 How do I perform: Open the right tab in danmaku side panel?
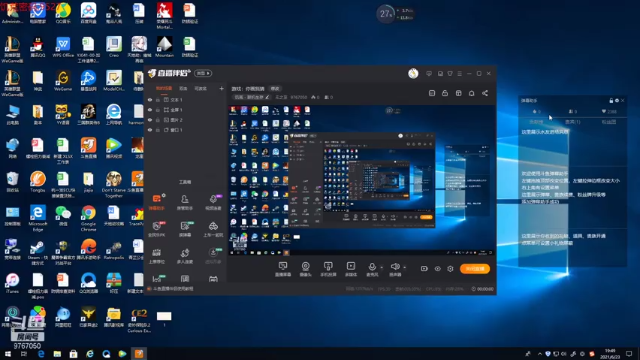point(609,122)
